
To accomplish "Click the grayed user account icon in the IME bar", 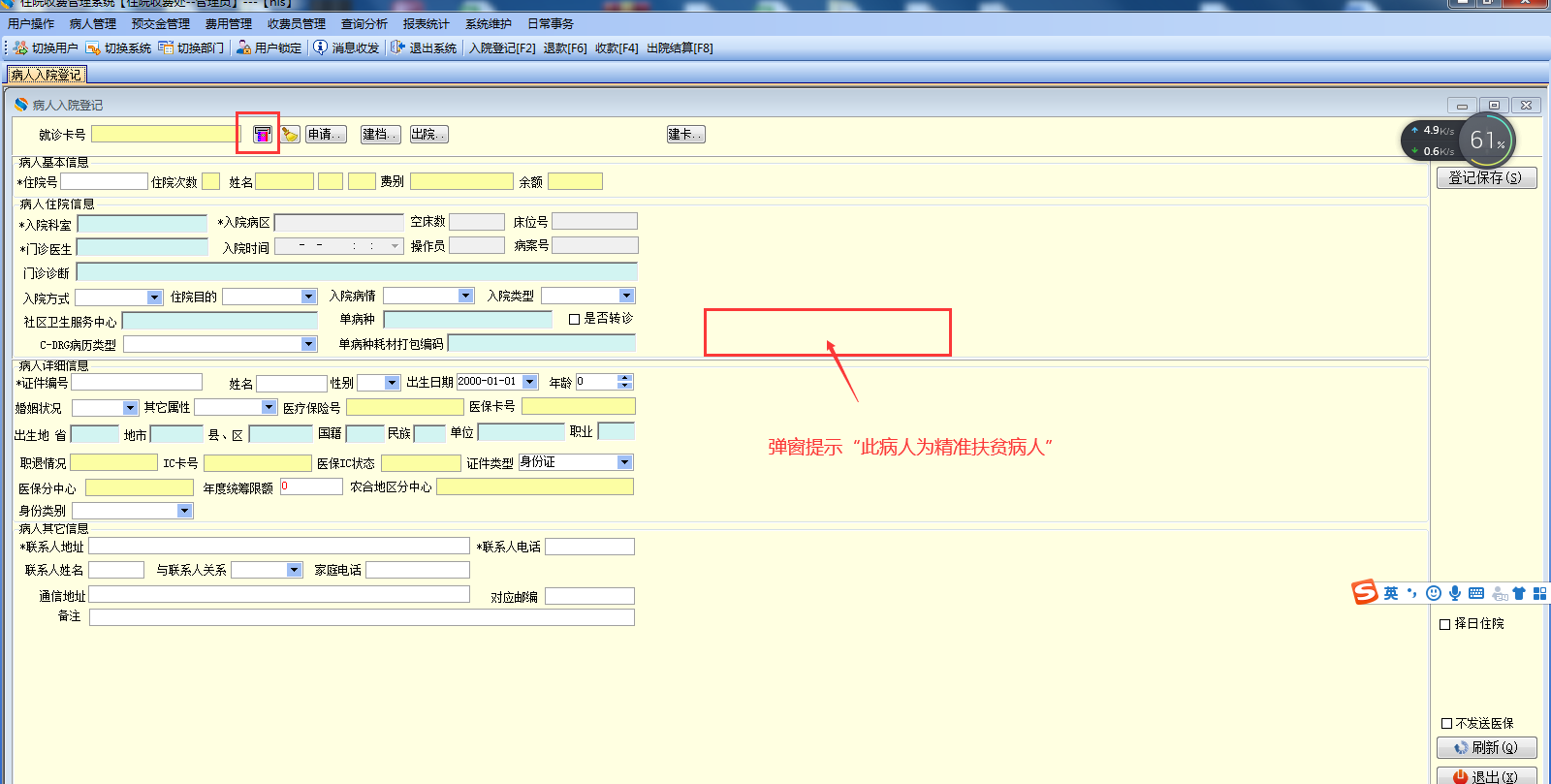I will [x=1500, y=593].
